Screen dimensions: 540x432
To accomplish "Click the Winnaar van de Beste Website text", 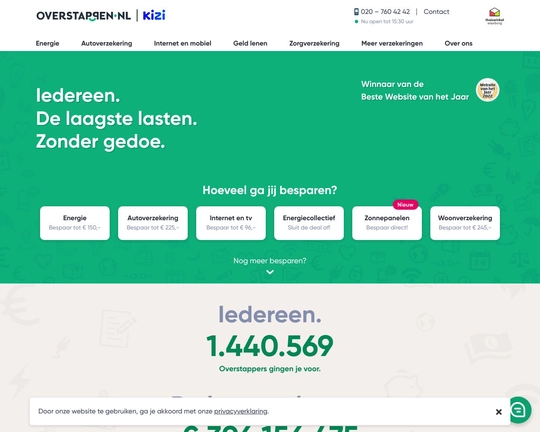I will coord(415,91).
